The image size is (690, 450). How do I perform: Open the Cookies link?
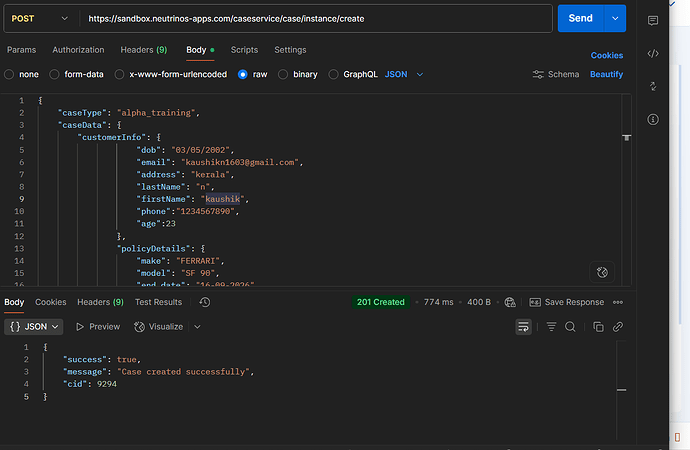(606, 55)
